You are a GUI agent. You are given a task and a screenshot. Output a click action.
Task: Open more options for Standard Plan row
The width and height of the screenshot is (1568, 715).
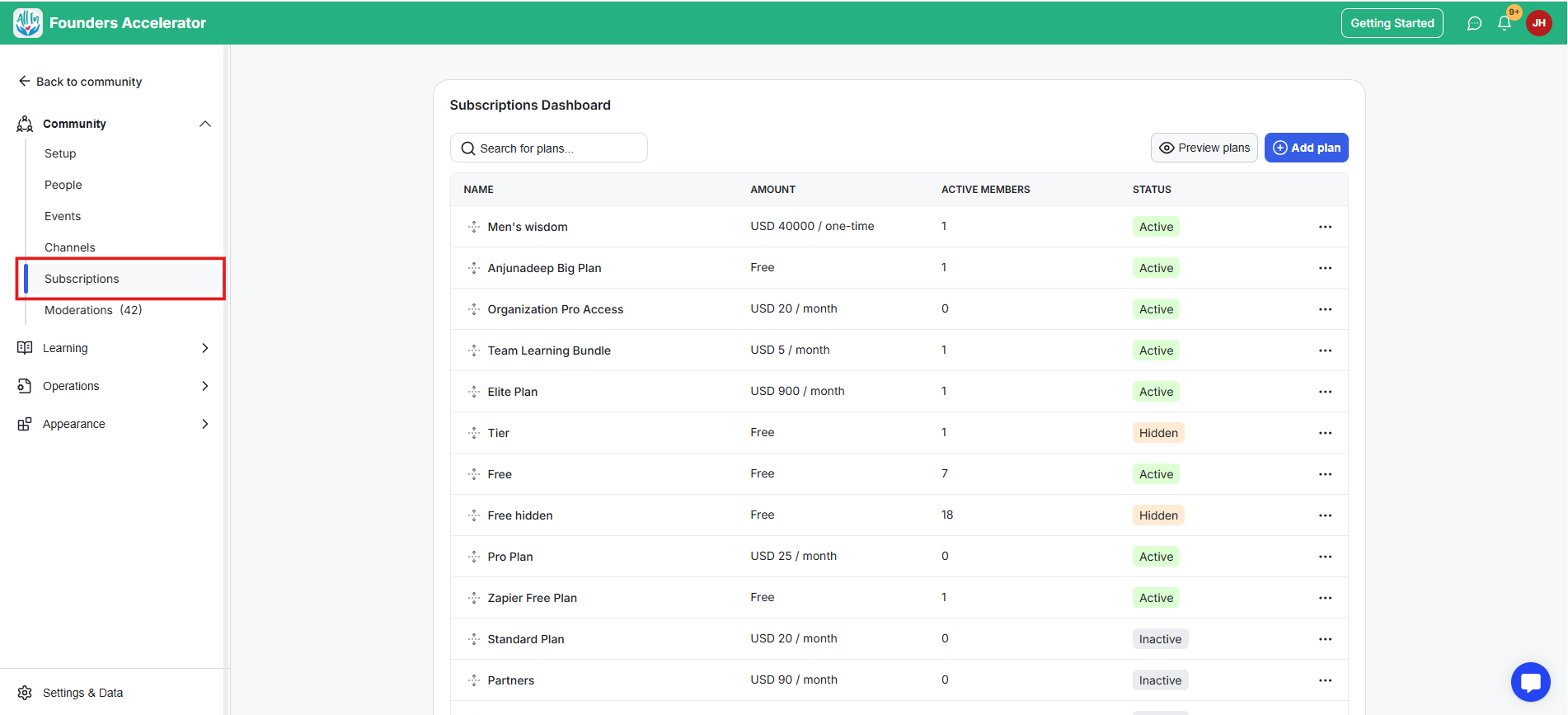tap(1325, 639)
